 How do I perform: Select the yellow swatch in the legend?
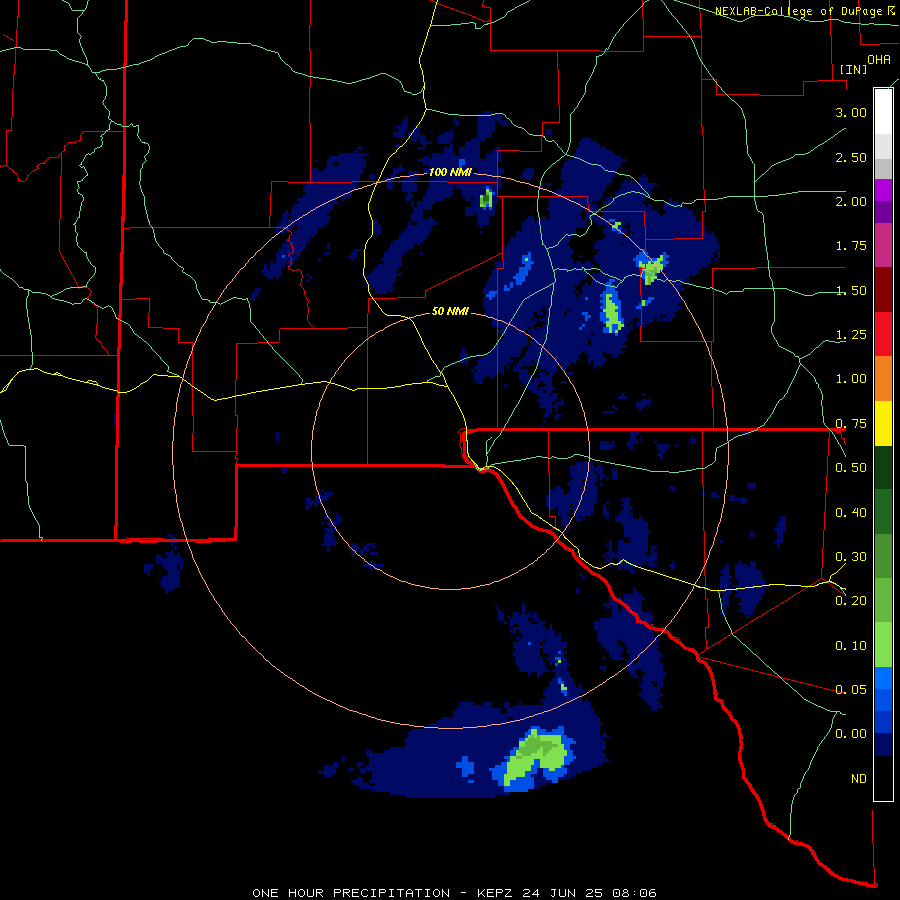tap(883, 424)
